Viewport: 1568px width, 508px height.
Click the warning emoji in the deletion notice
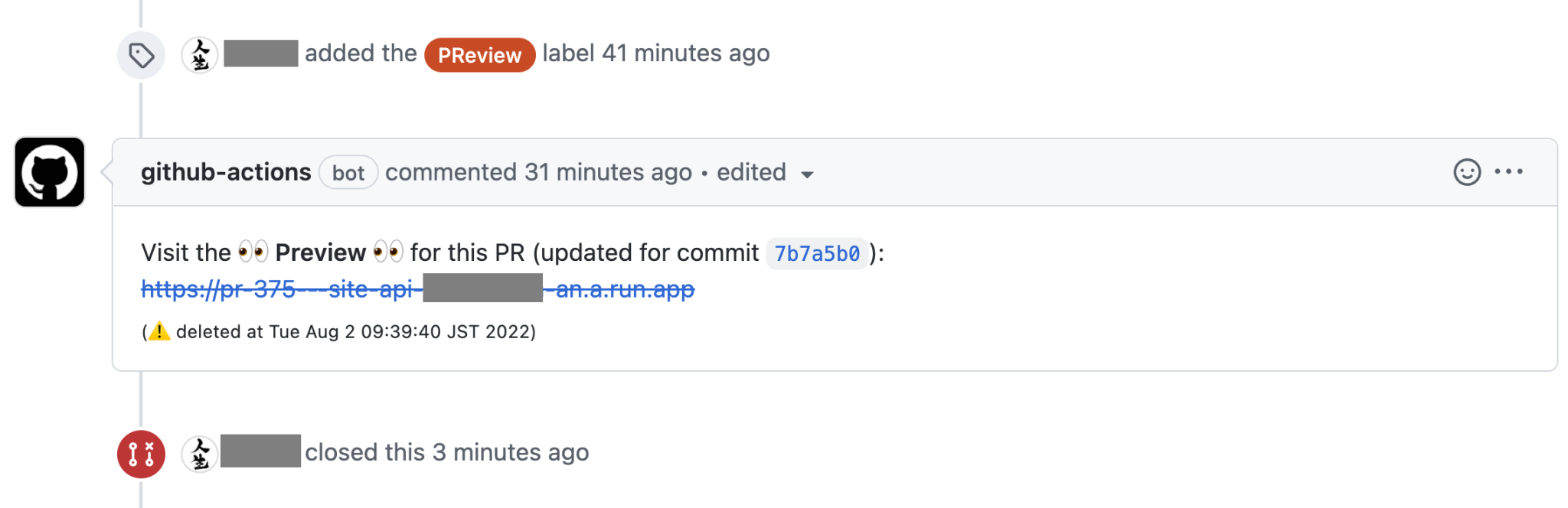click(x=161, y=332)
